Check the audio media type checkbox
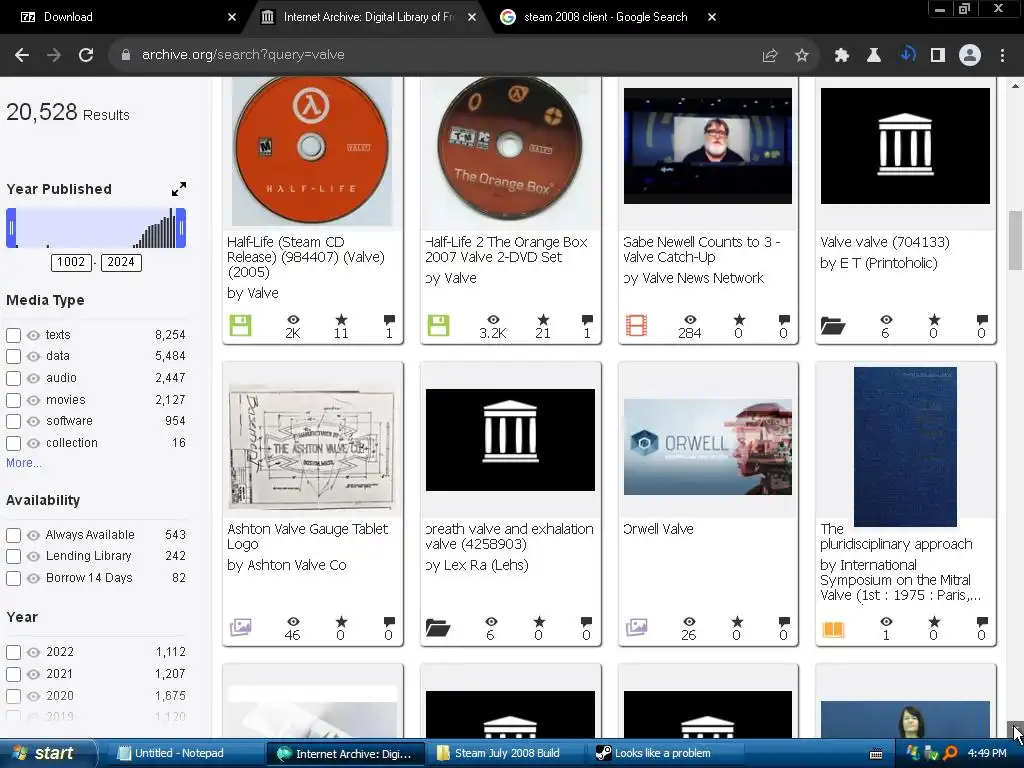The image size is (1024, 768). [13, 378]
